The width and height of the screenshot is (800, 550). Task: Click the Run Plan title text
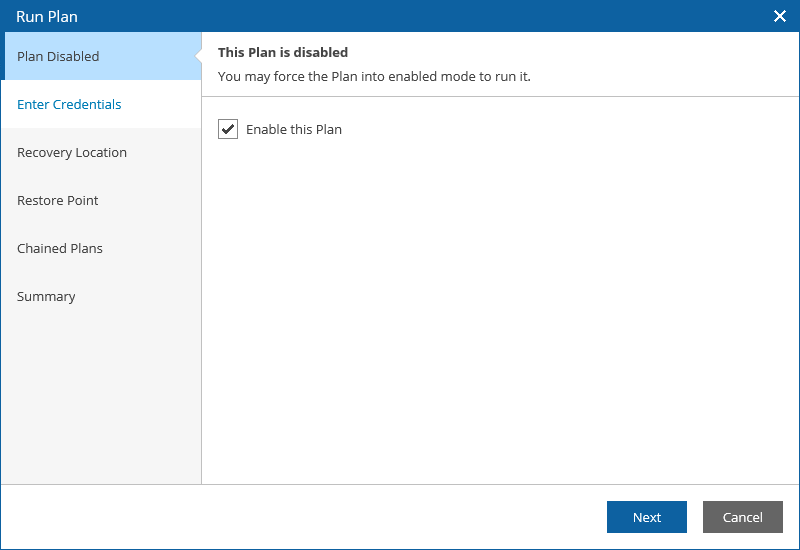(x=47, y=16)
